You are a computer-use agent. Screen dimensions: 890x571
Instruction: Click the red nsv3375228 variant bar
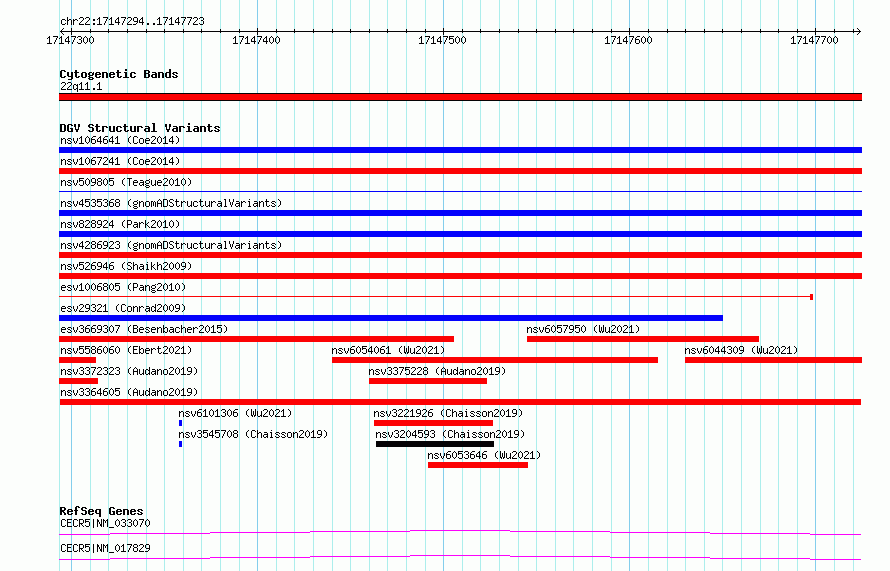tap(428, 381)
